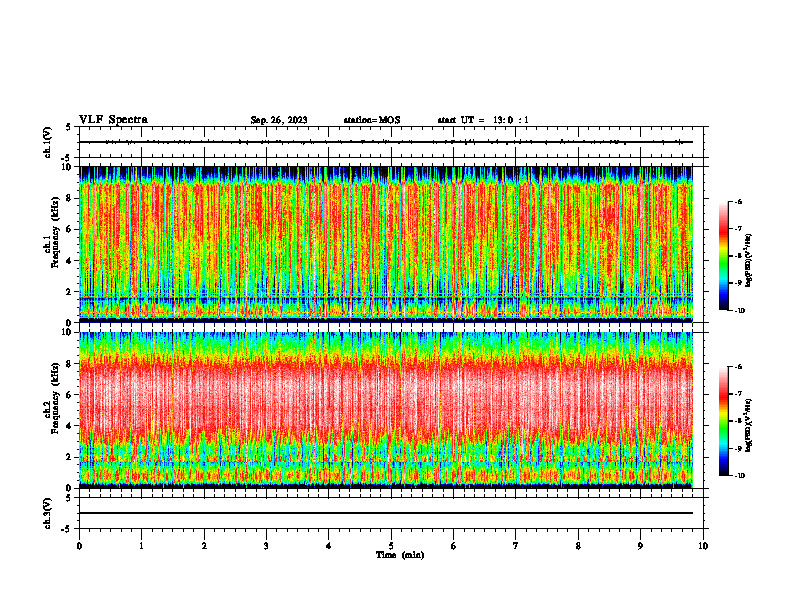792x612 pixels.
Task: Click the ch.2 spectrogram color scale bar
Action: click(x=723, y=421)
